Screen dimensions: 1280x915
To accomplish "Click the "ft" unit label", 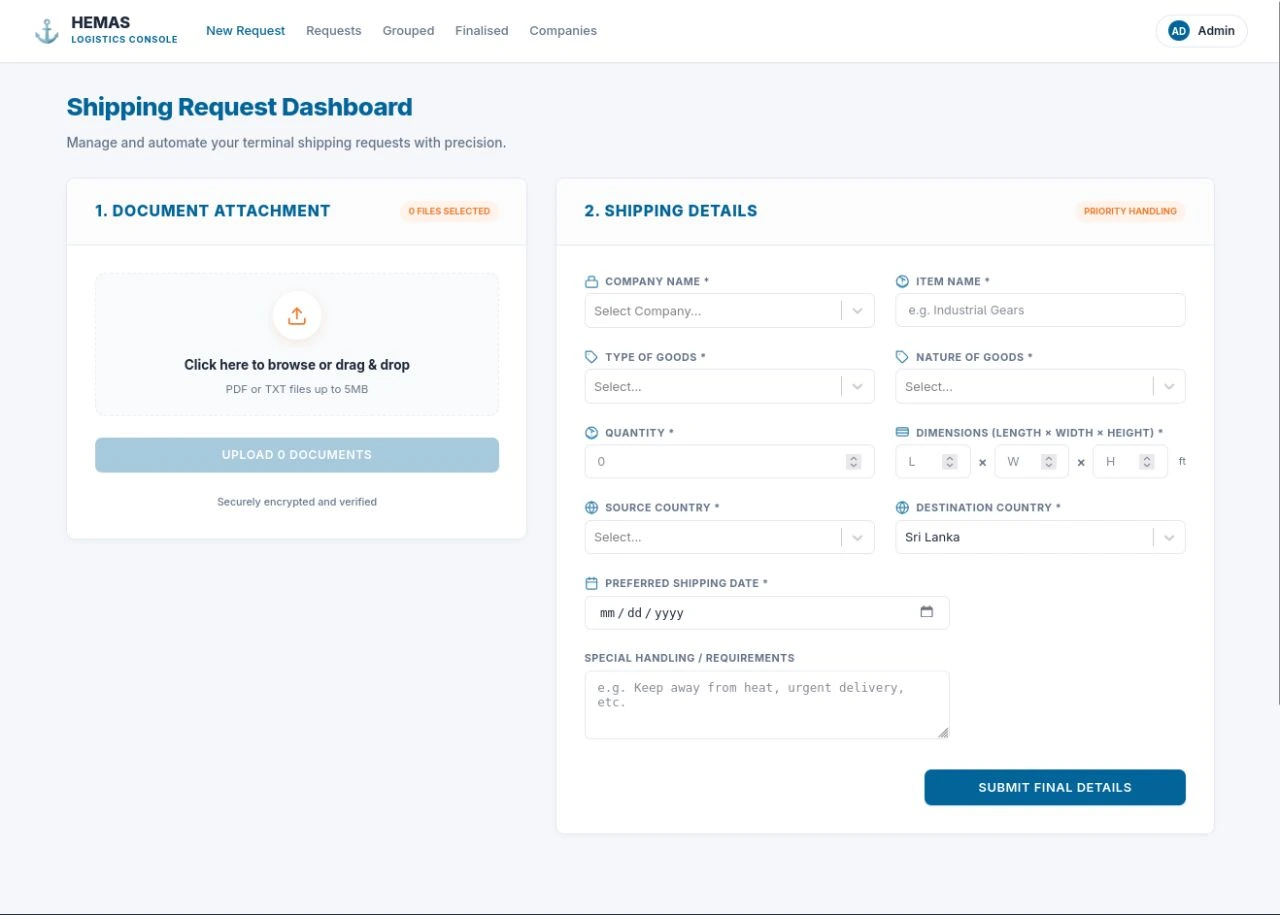I will 1182,462.
